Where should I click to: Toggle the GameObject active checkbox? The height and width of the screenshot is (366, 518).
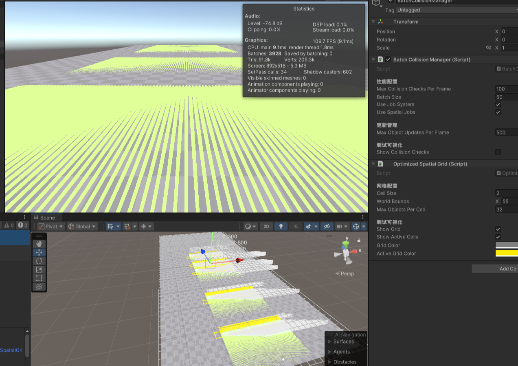pos(390,1)
